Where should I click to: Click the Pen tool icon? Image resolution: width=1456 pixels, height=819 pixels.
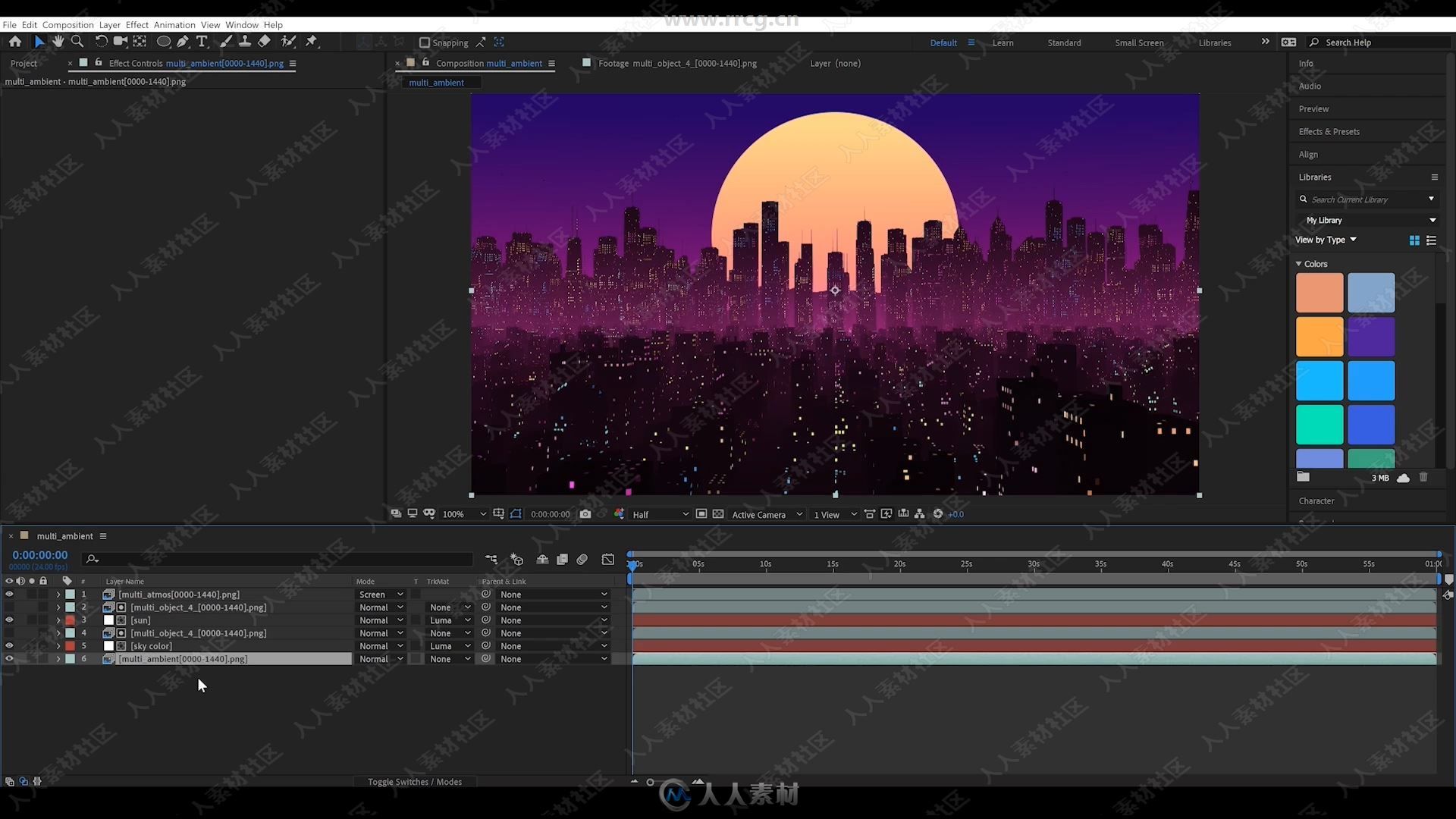click(x=184, y=42)
